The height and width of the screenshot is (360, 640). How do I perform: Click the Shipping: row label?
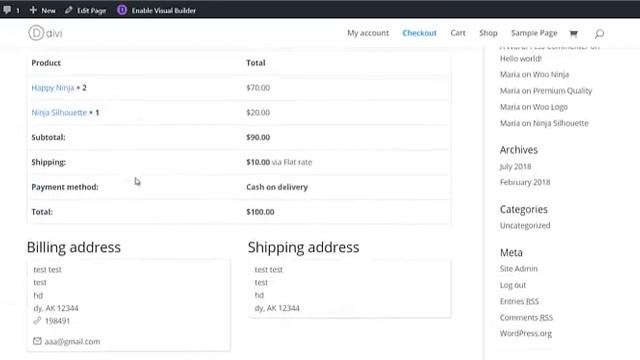(49, 162)
